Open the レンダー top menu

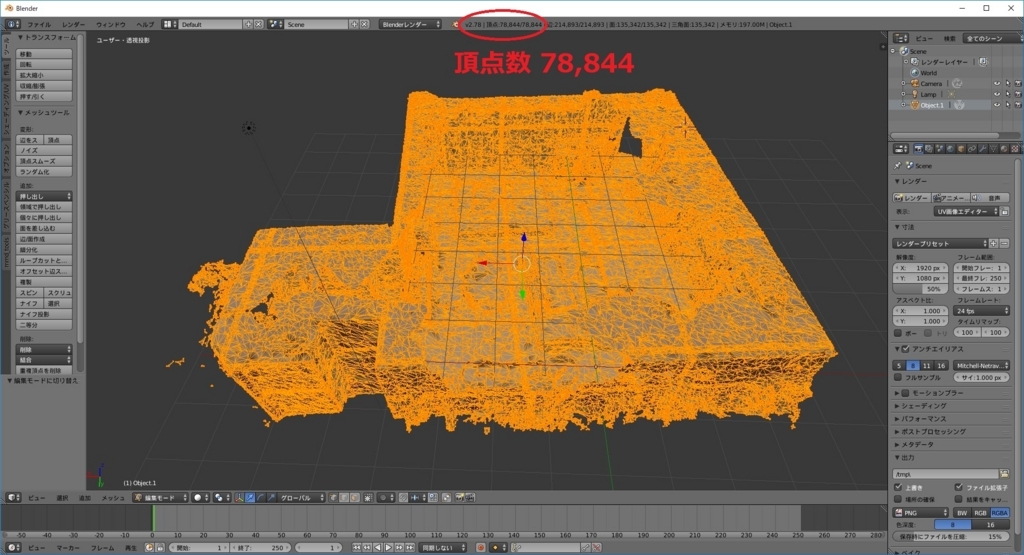73,24
